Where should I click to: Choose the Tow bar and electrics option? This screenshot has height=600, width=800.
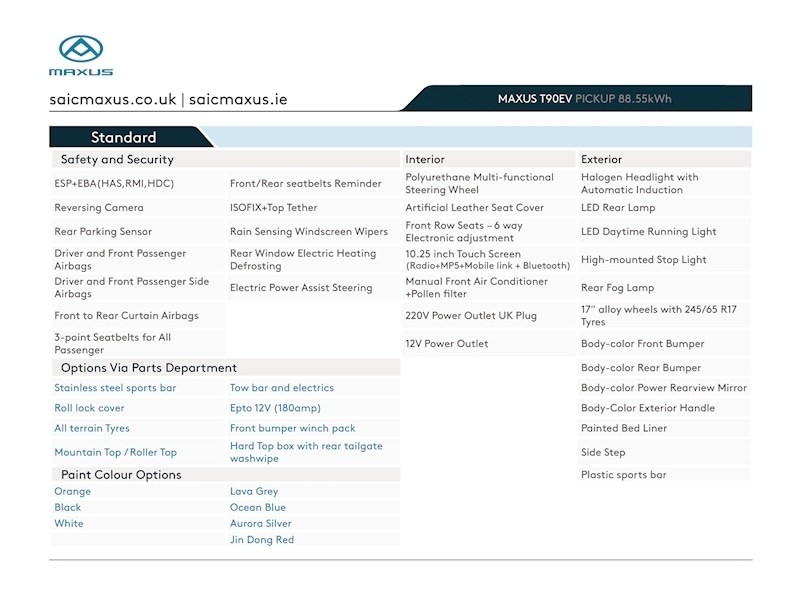282,388
